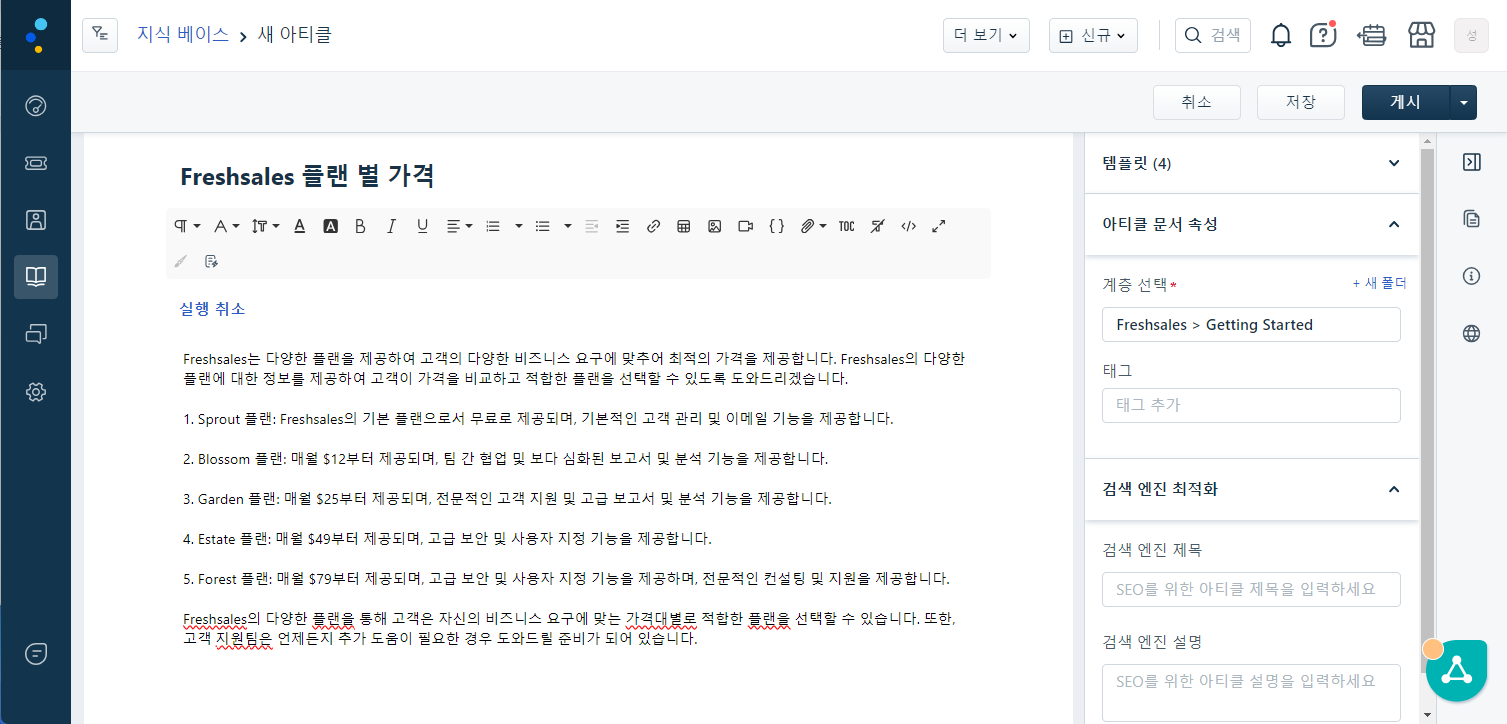Focus the 검색 search box

point(1212,35)
